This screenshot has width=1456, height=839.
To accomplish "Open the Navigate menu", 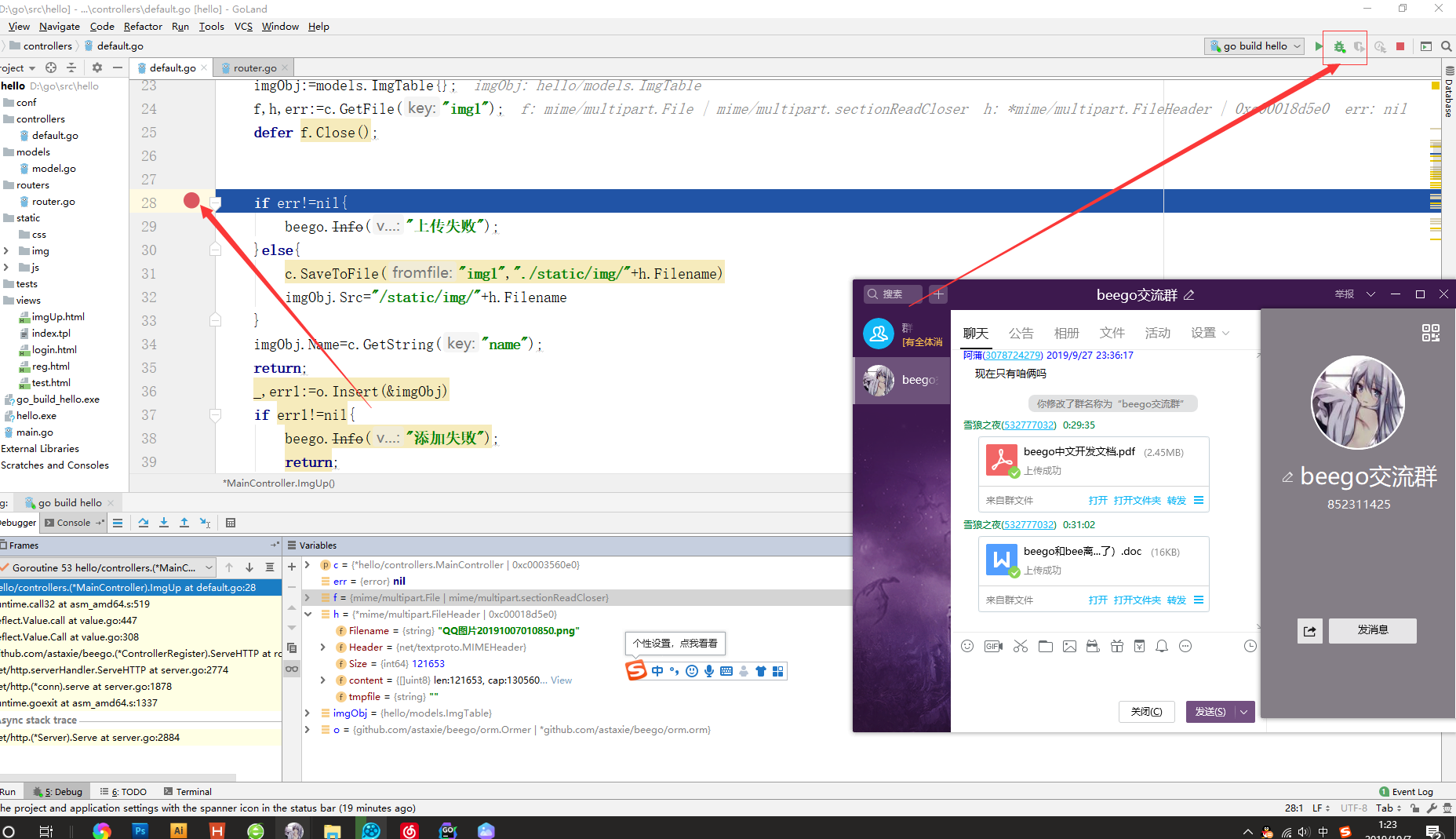I will click(x=59, y=26).
